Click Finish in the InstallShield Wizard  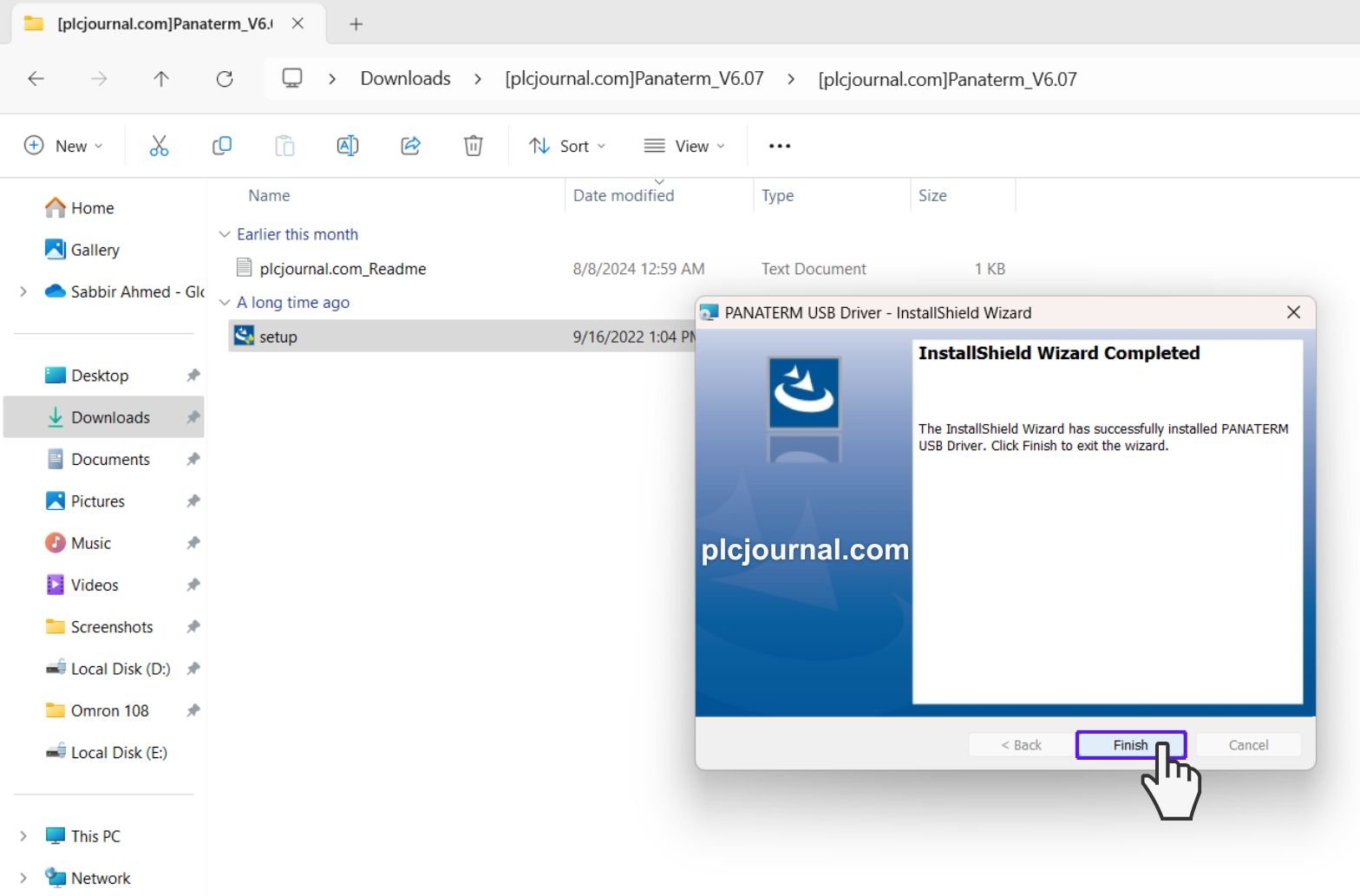pos(1130,745)
